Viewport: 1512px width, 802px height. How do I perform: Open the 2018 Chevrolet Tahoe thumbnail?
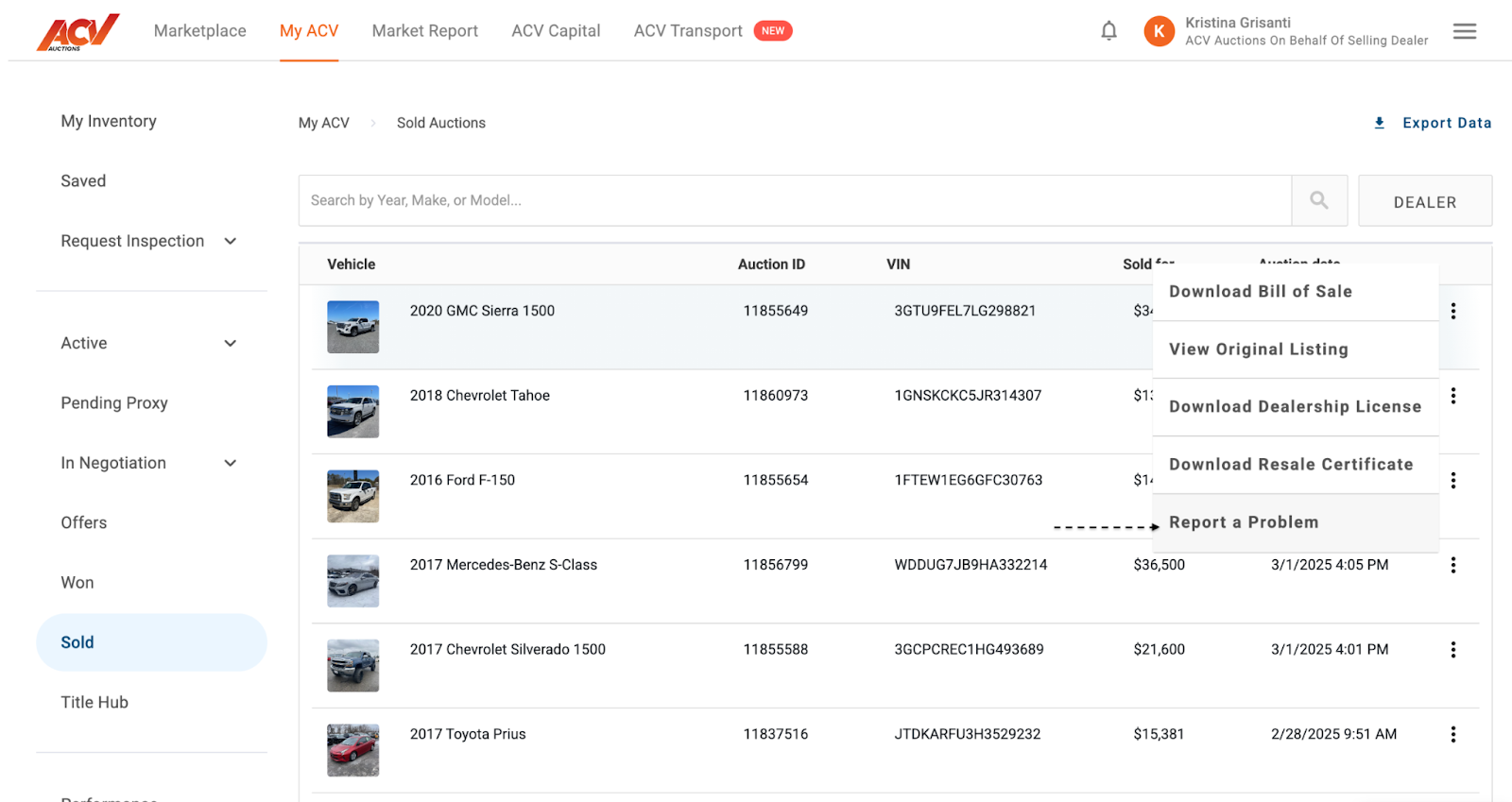tap(352, 412)
